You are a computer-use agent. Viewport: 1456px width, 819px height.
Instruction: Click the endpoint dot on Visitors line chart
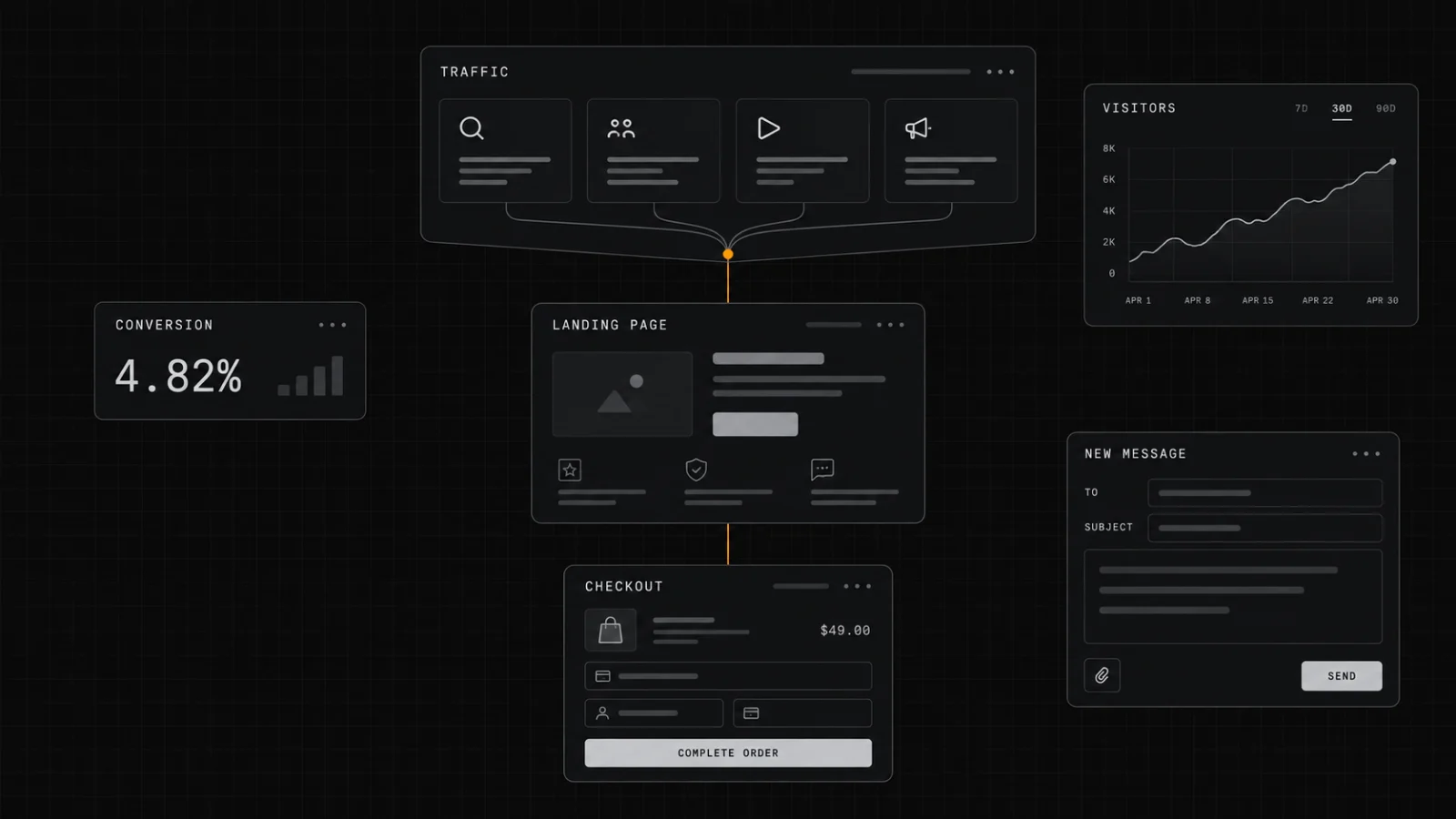(1392, 162)
